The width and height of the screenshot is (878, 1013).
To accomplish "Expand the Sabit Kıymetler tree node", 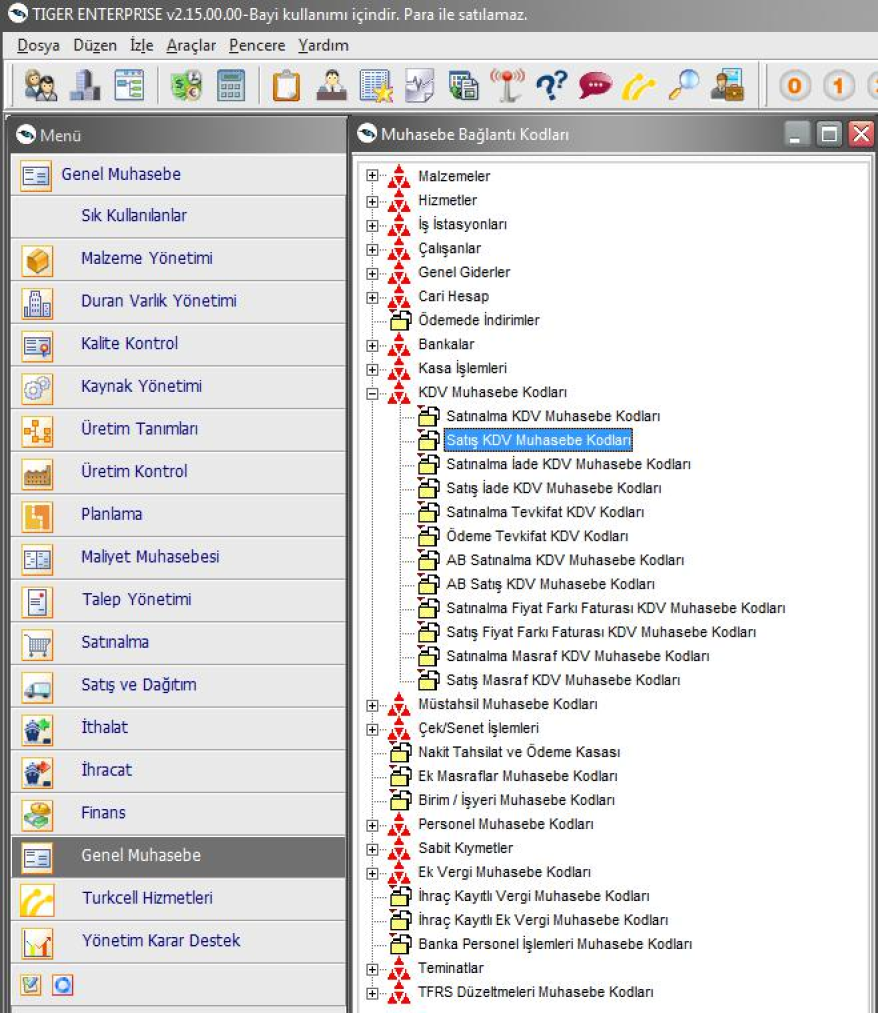I will pos(372,850).
